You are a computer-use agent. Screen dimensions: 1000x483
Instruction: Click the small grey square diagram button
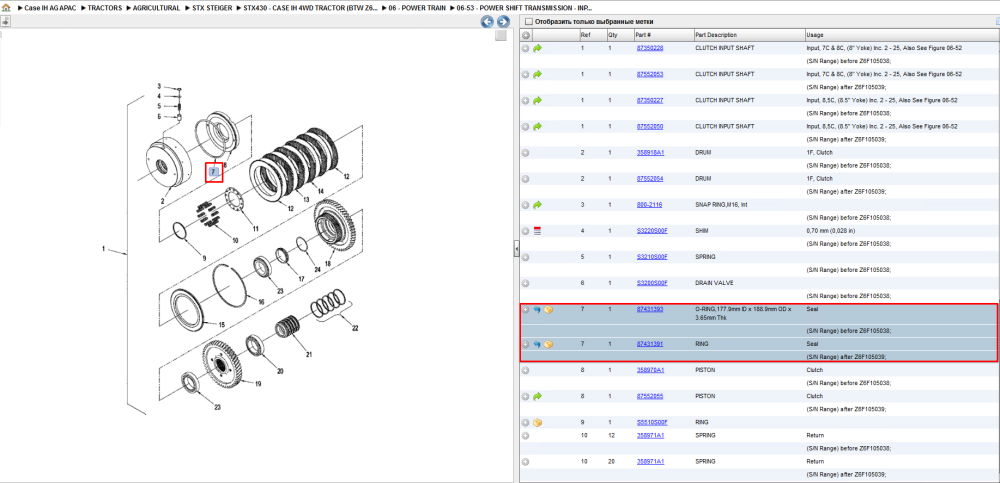tap(501, 36)
